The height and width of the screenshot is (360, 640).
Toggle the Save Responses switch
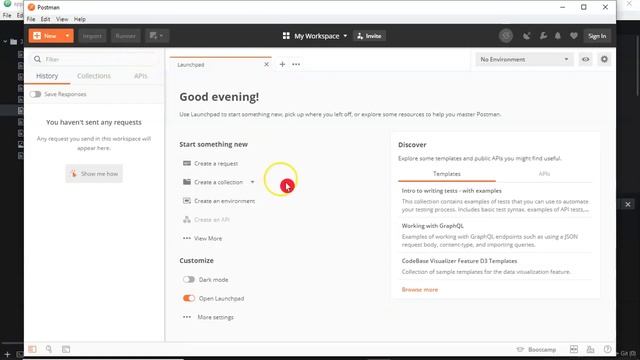[35, 94]
